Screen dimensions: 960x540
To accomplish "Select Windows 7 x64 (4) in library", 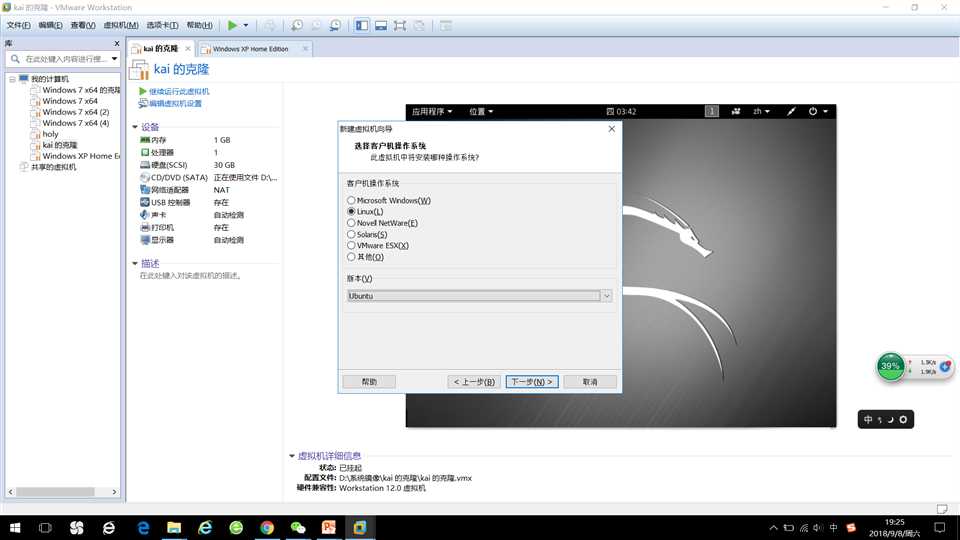I will (75, 123).
